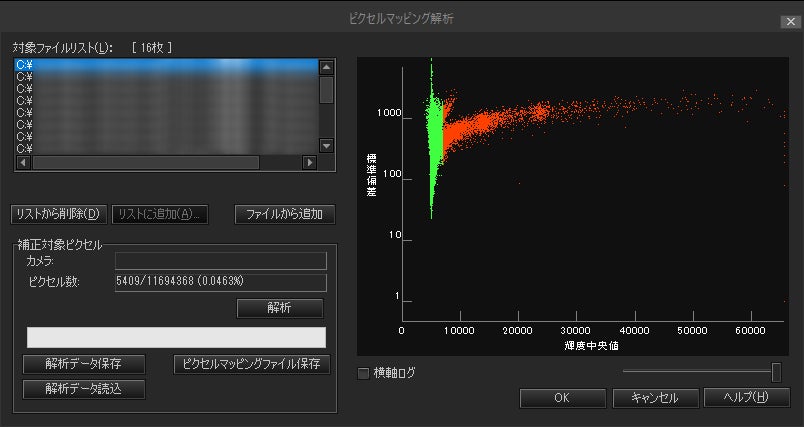Click the vertical scrollbar thumb in file list
Screen dimensions: 804x427
327,90
